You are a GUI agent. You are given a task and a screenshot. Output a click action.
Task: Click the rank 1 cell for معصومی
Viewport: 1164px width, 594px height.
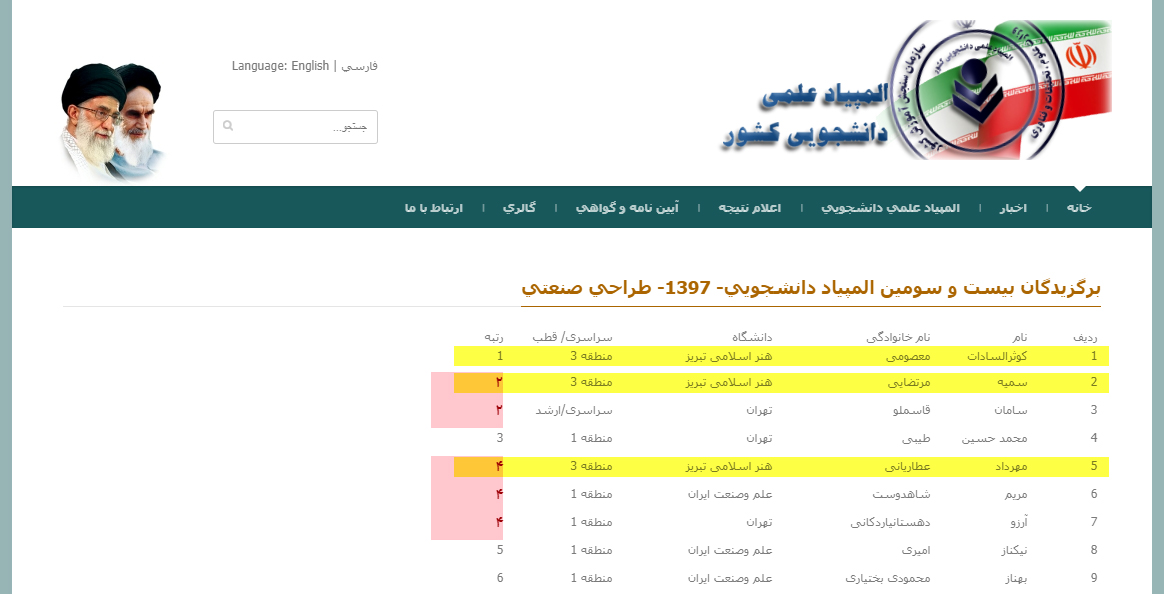coord(500,356)
